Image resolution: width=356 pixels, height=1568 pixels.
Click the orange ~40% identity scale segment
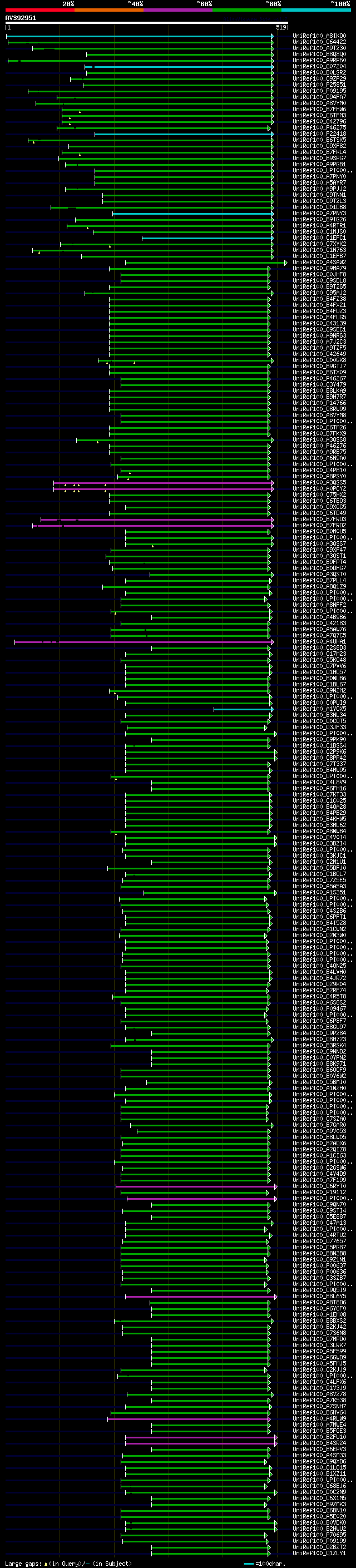109,10
